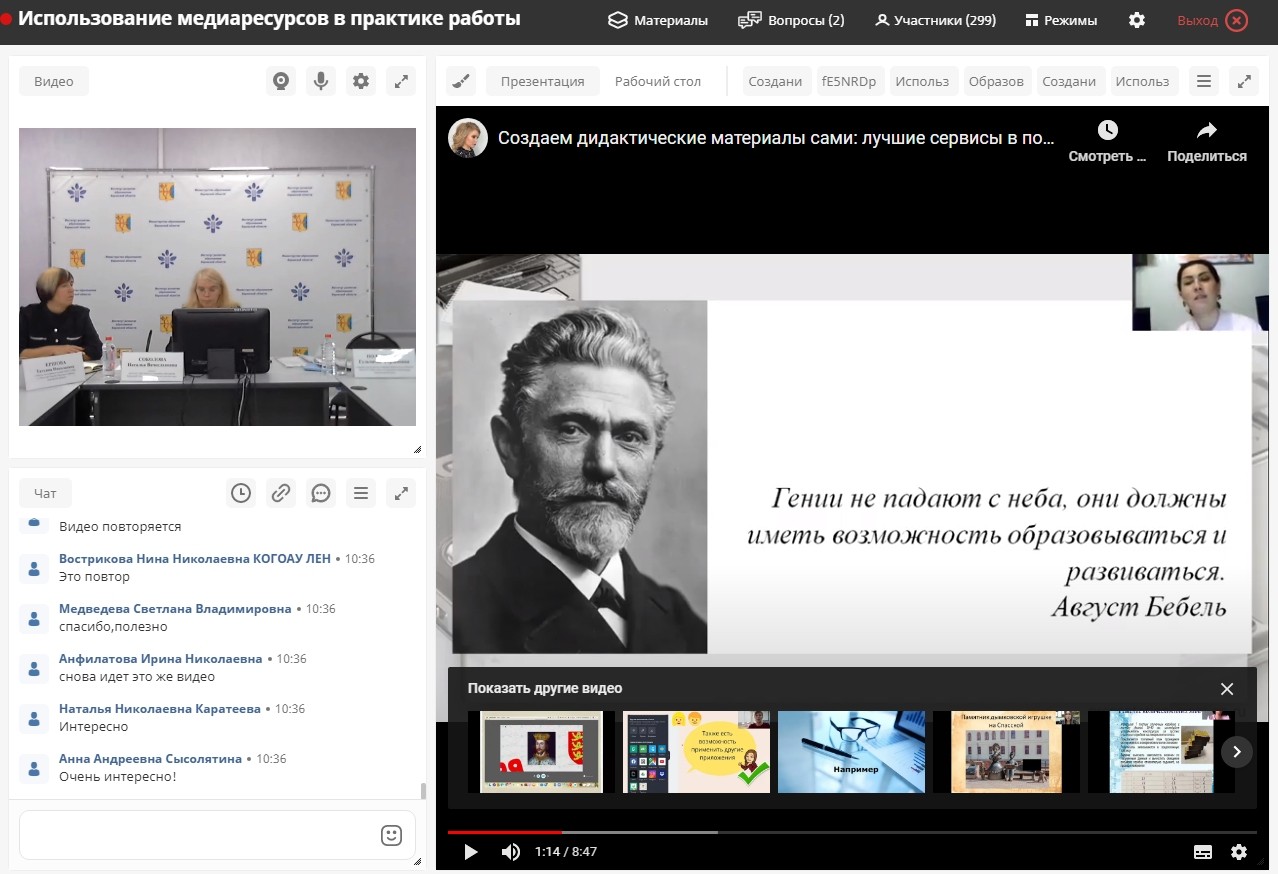Switch to the Рабочий стол tab
Screen dimensions: 1278x874
pos(657,83)
